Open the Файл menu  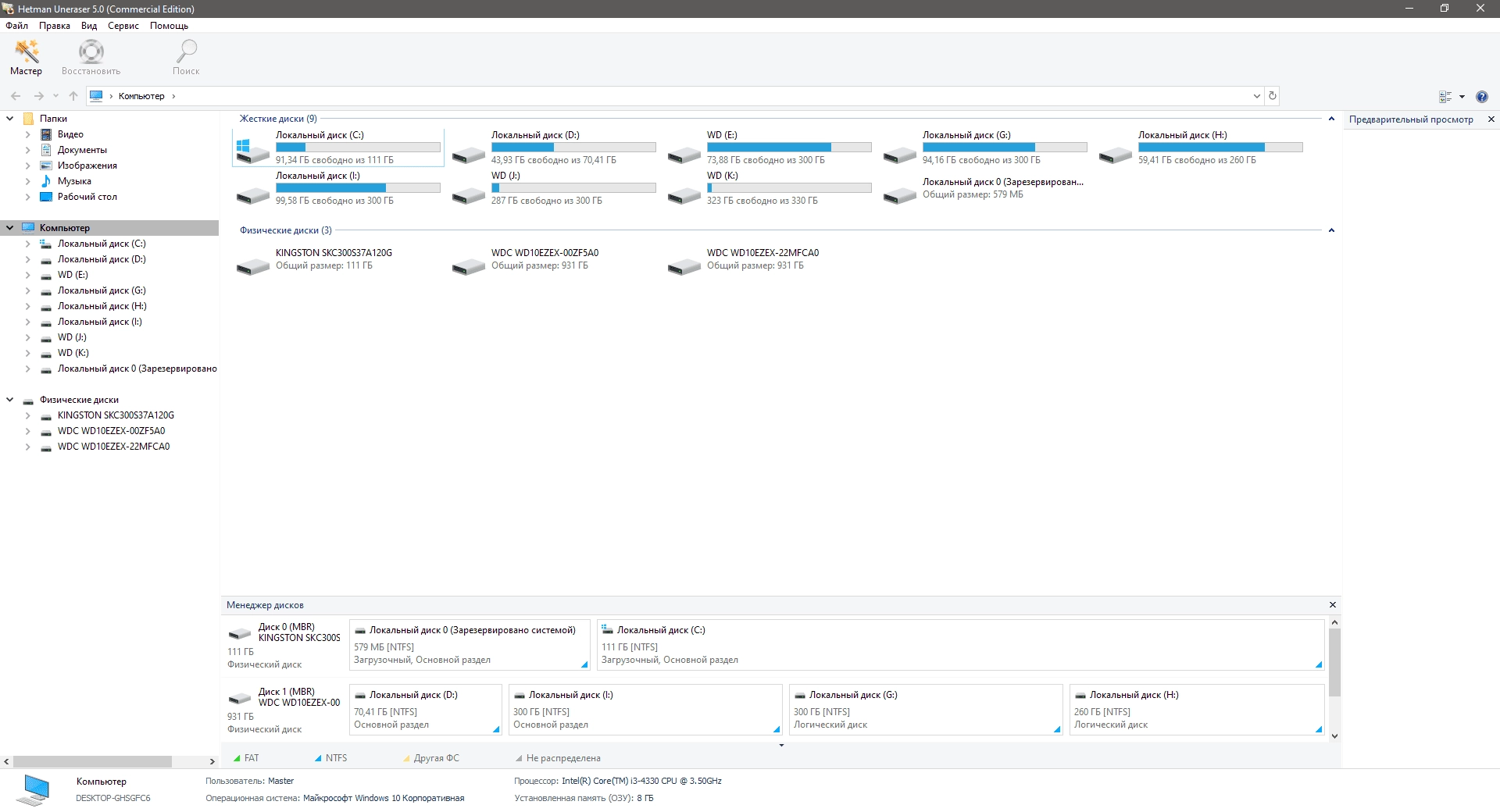(x=16, y=26)
